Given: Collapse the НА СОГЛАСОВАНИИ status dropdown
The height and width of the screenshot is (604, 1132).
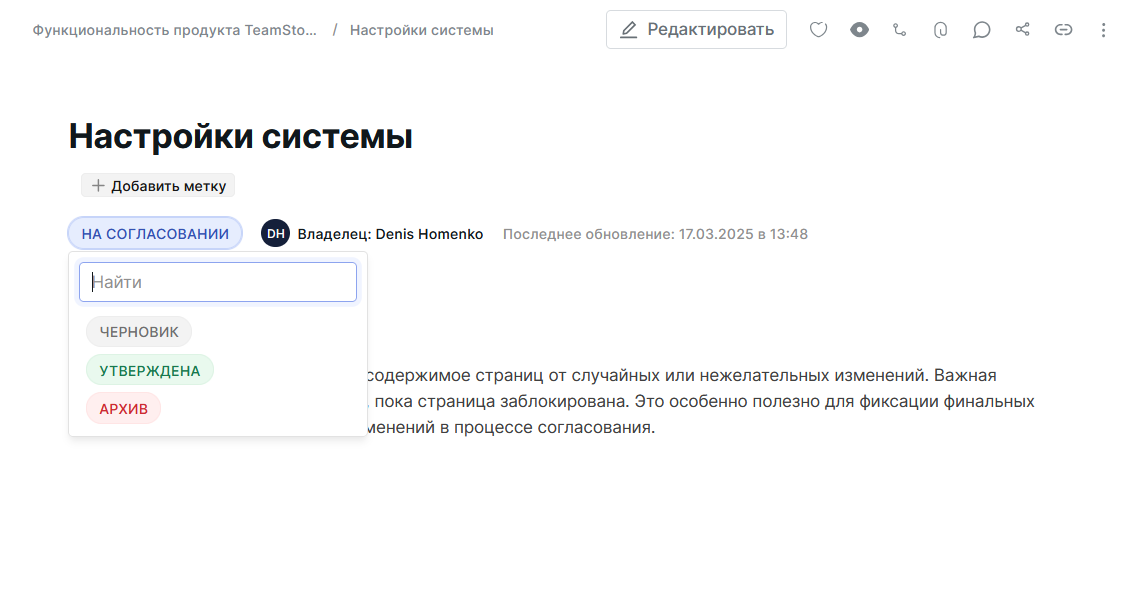Looking at the screenshot, I should [155, 234].
